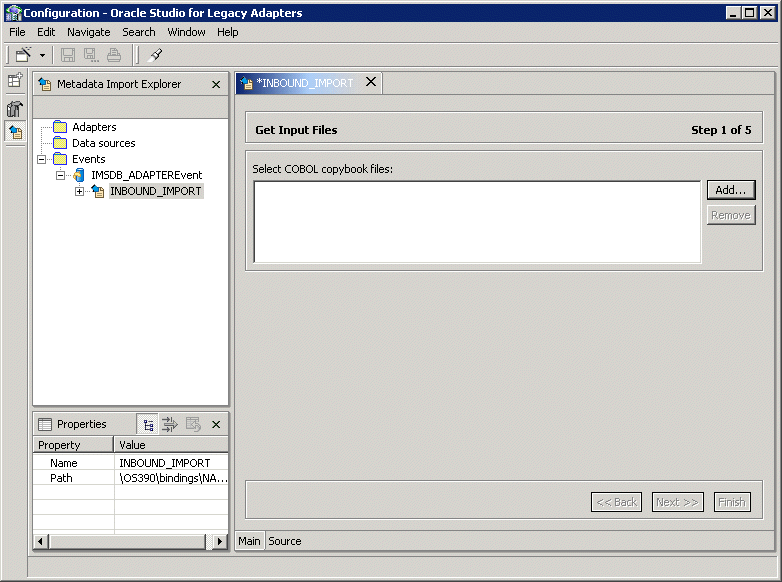Click the \OS390\bindings path value cell
782x582 pixels.
171,478
